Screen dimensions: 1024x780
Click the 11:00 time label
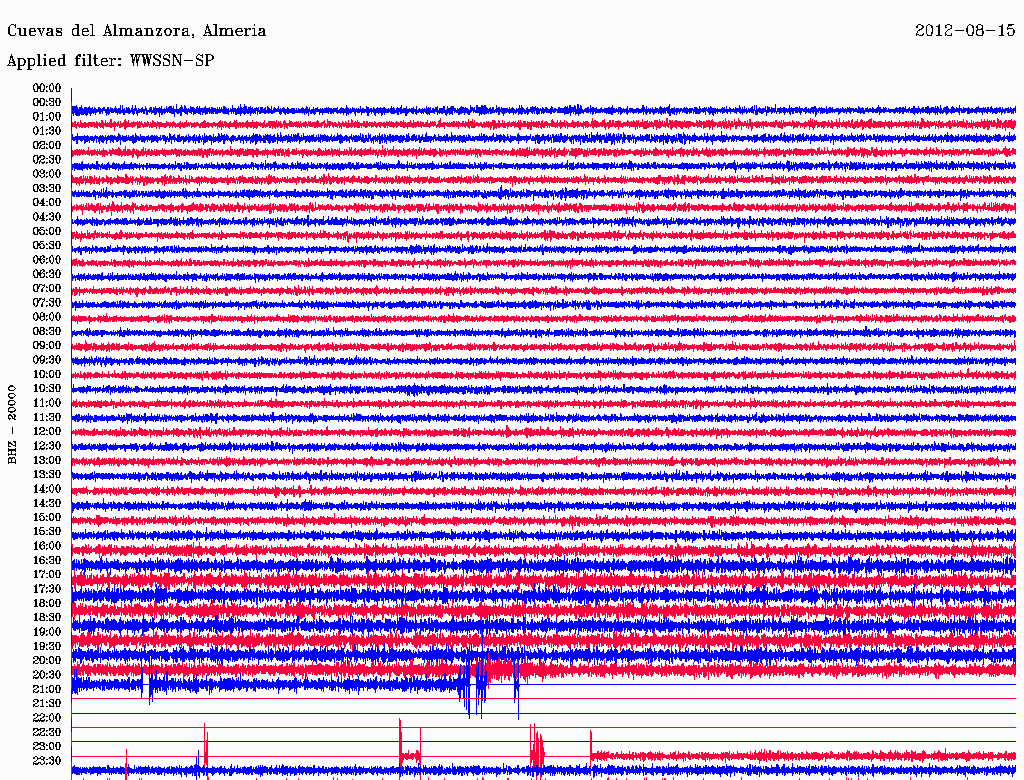tap(47, 403)
